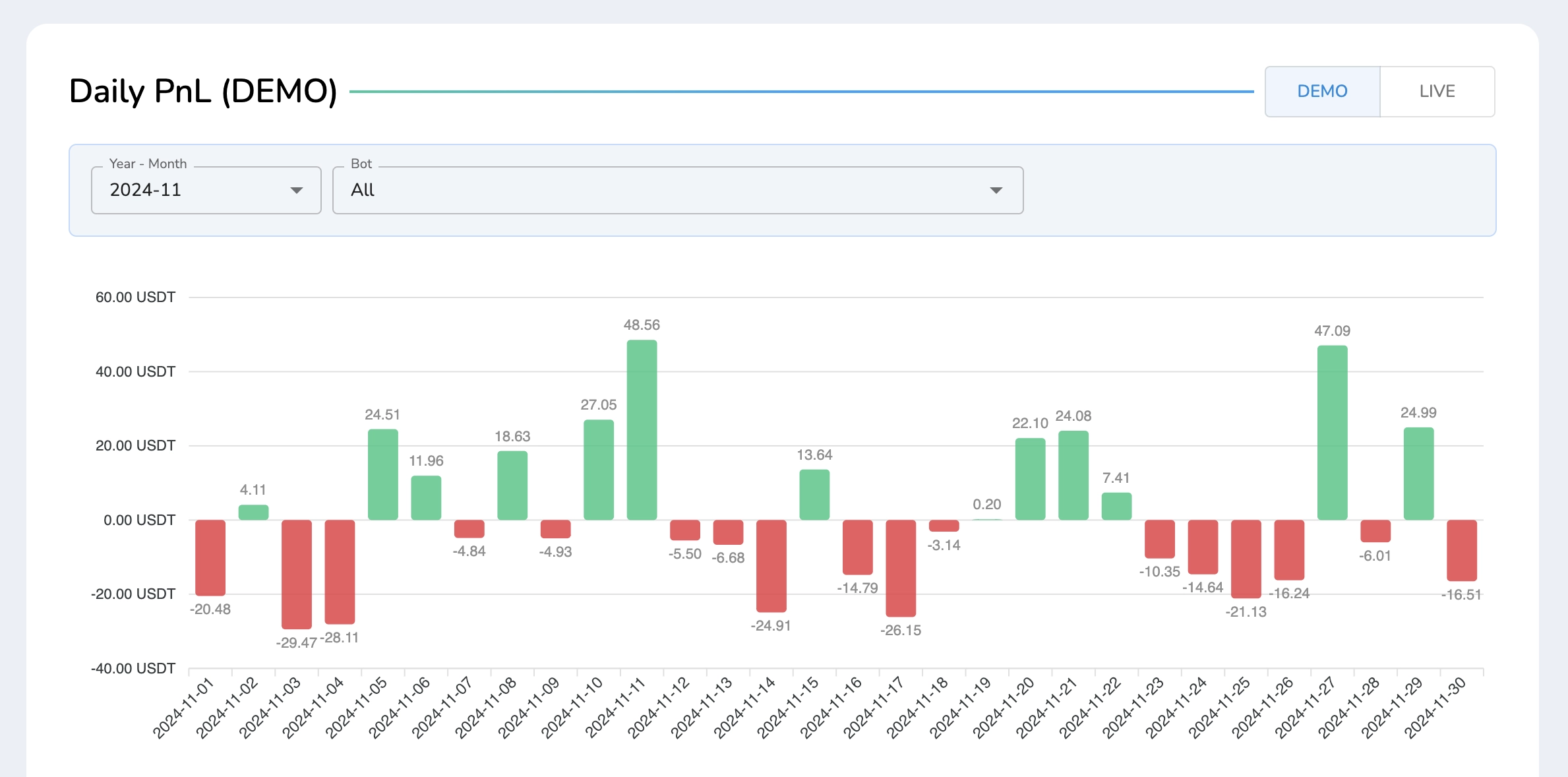
Task: Click the green 24.08 bar for 2024-11-21
Action: (x=1073, y=476)
